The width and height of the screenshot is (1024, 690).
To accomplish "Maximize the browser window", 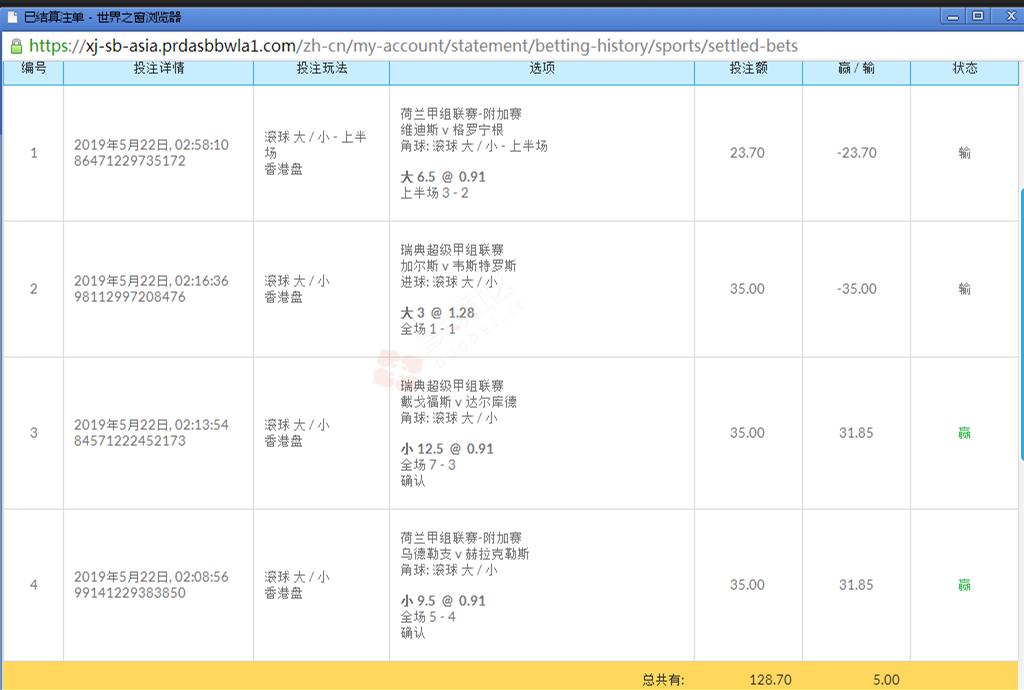I will point(978,16).
